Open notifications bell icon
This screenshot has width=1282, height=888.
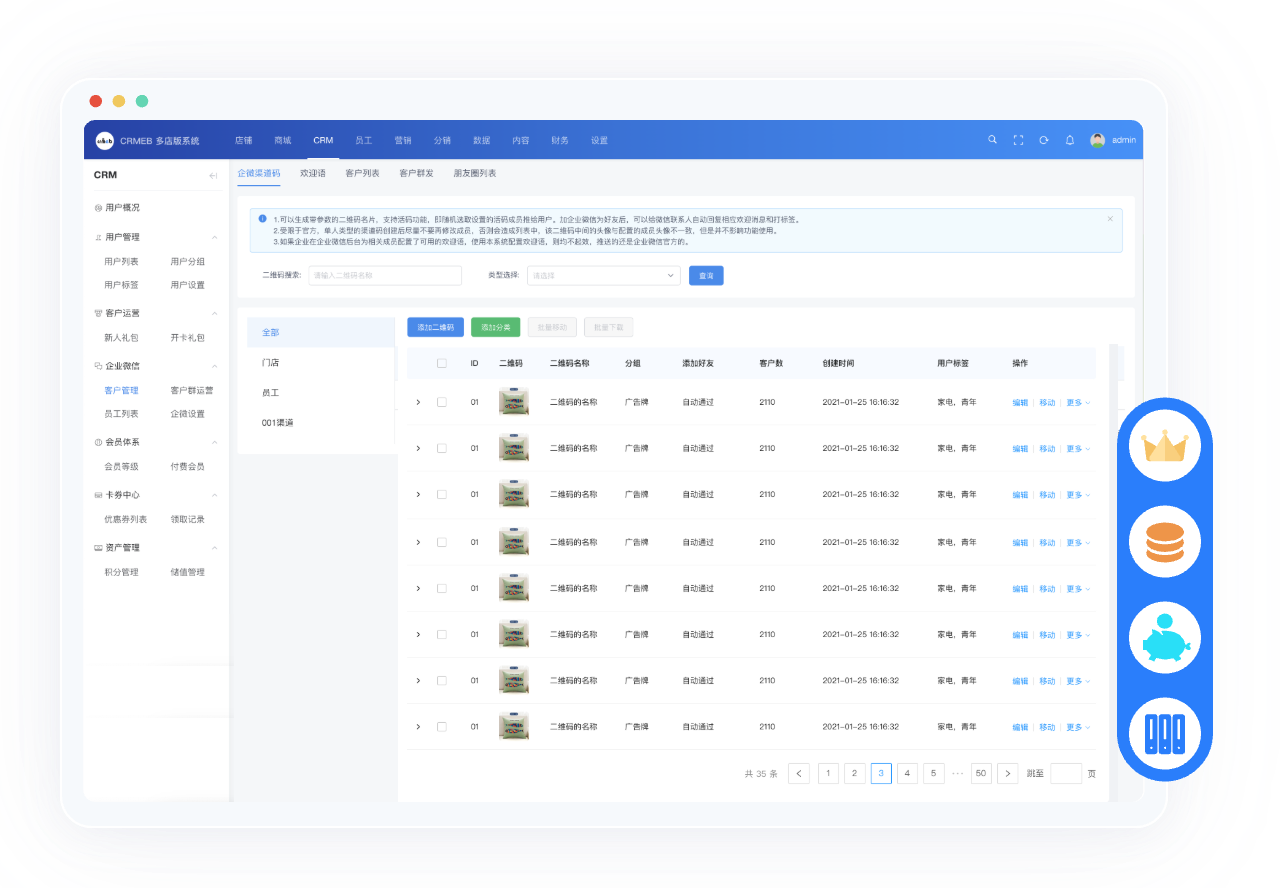point(1069,140)
